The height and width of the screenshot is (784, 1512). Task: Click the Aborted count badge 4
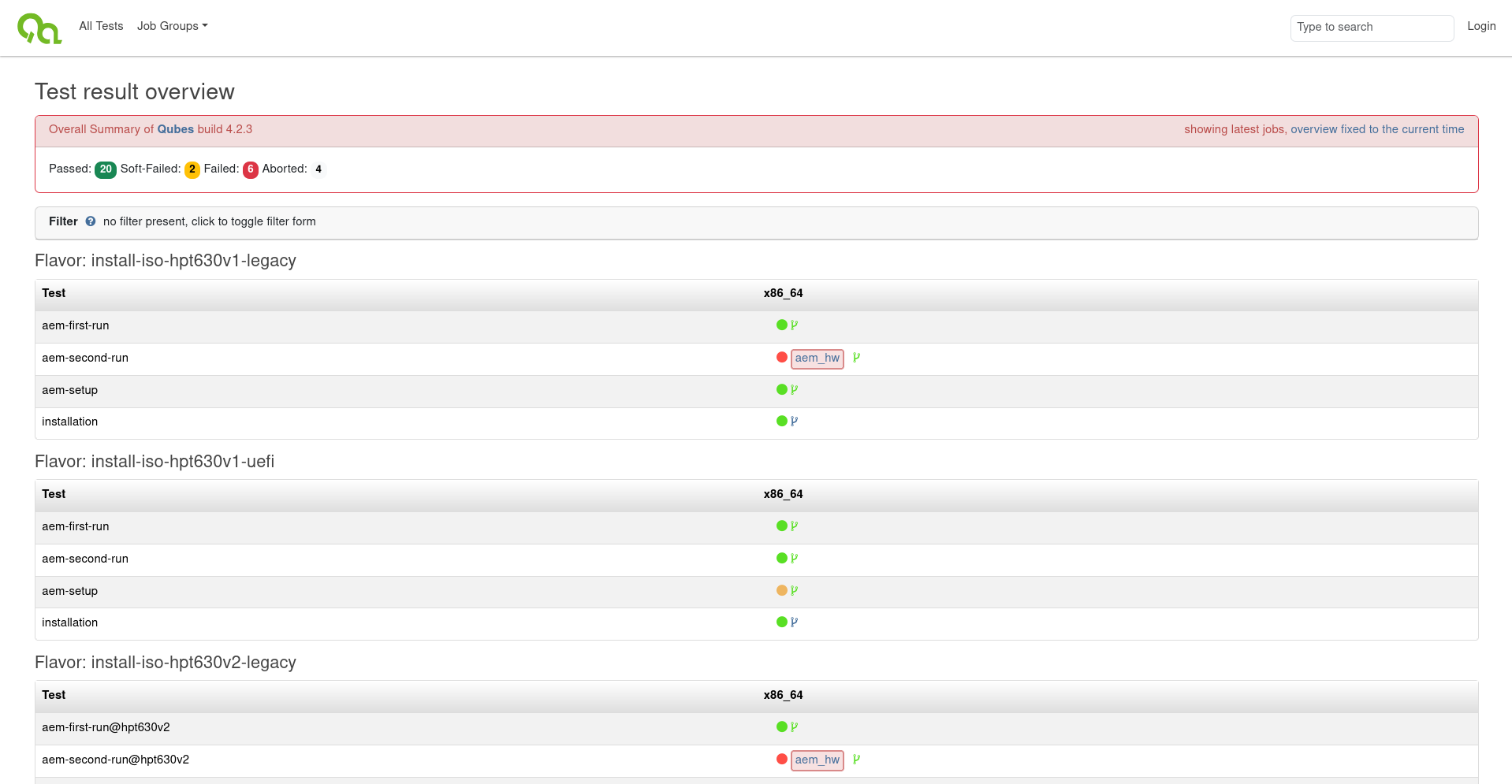pos(318,169)
